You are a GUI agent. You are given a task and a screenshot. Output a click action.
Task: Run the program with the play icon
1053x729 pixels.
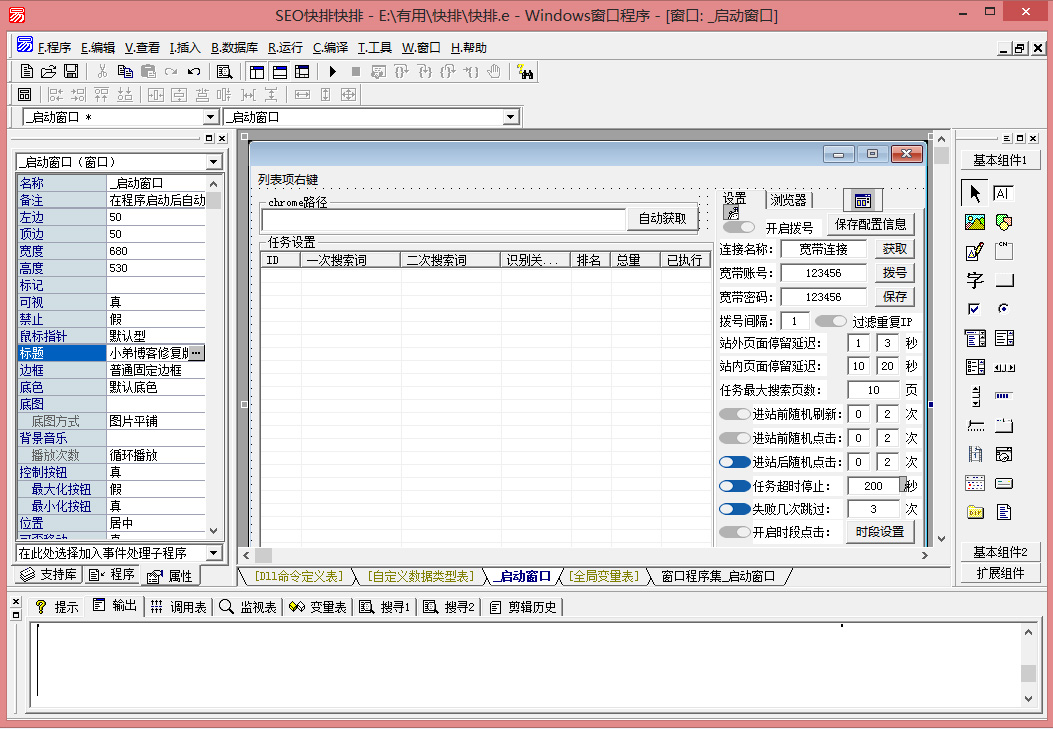point(332,71)
